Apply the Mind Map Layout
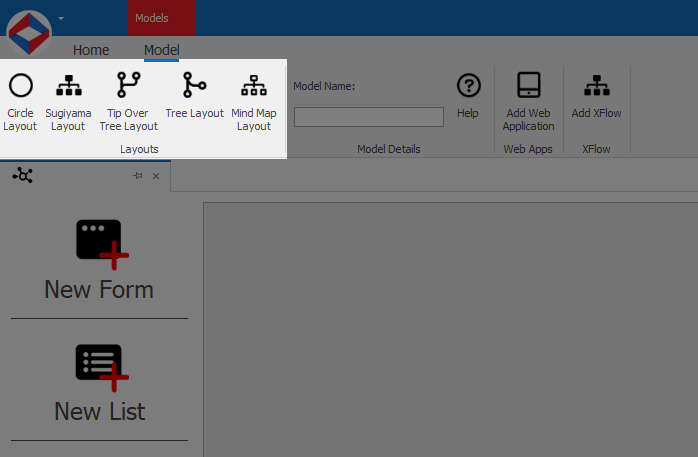The width and height of the screenshot is (698, 457). (x=254, y=102)
